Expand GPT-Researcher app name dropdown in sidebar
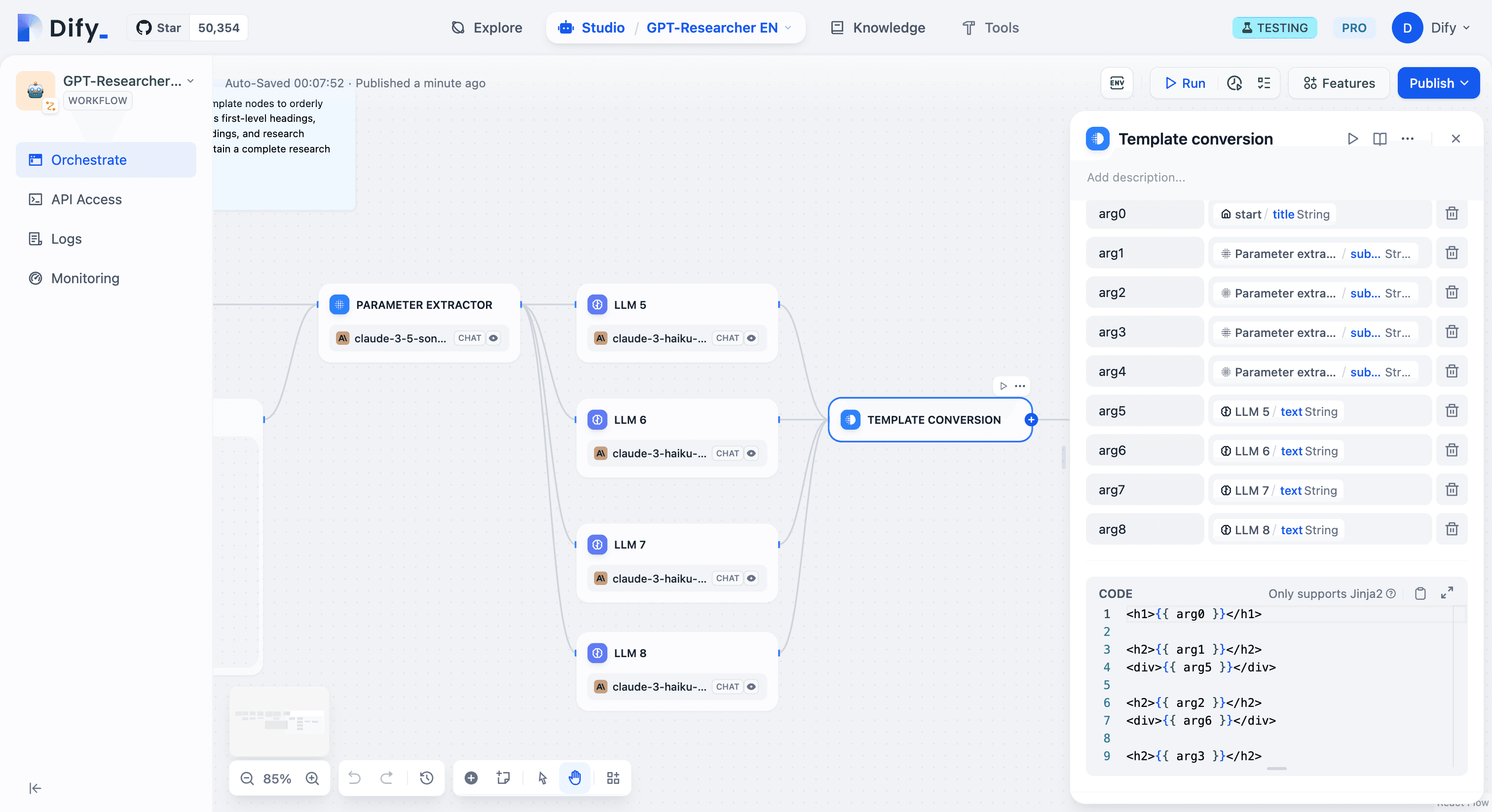The width and height of the screenshot is (1492, 812). point(190,81)
